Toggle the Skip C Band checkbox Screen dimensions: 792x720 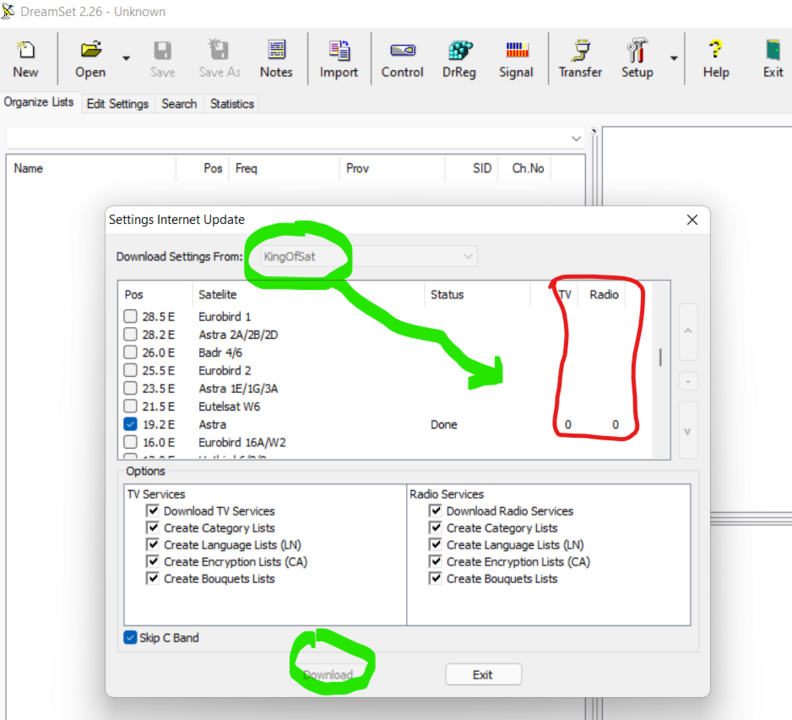[x=131, y=638]
